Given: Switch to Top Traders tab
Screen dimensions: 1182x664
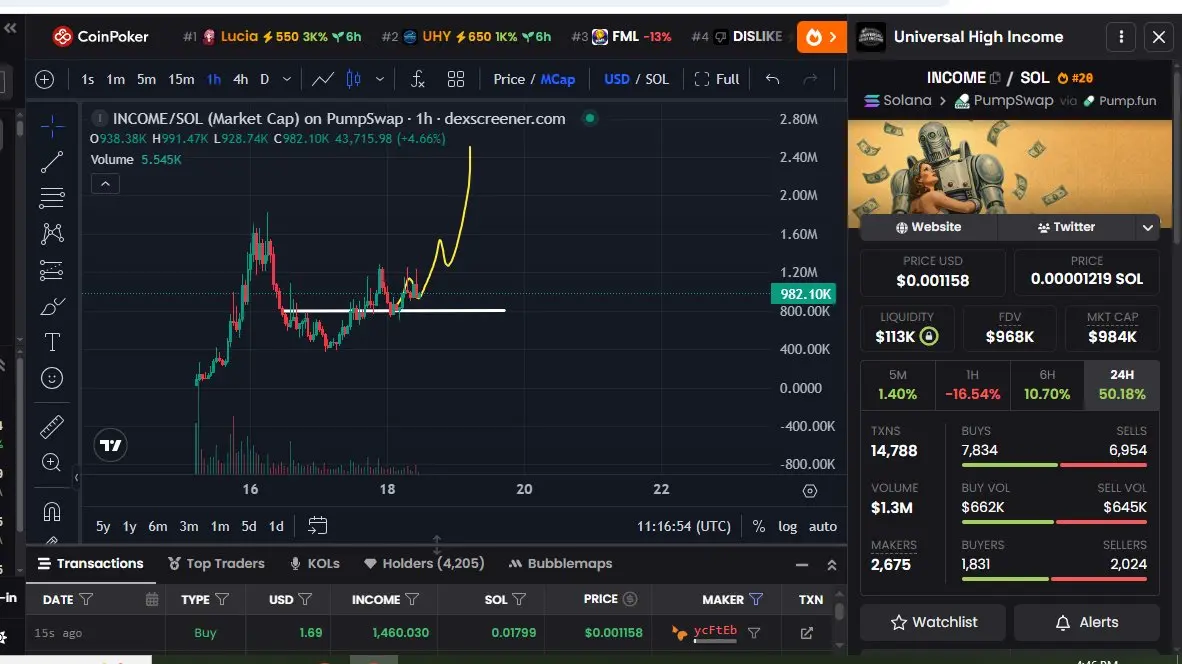Looking at the screenshot, I should tap(216, 564).
